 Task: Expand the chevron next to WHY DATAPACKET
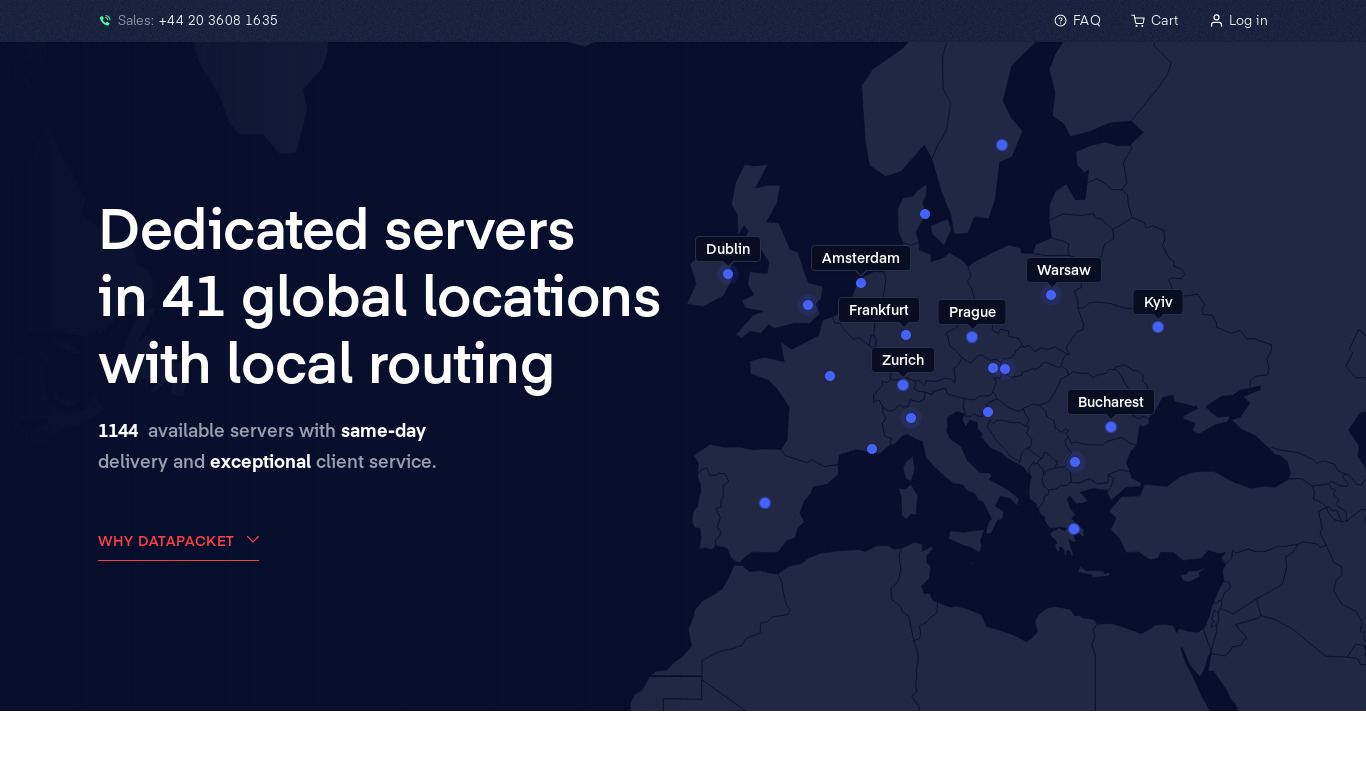point(253,540)
